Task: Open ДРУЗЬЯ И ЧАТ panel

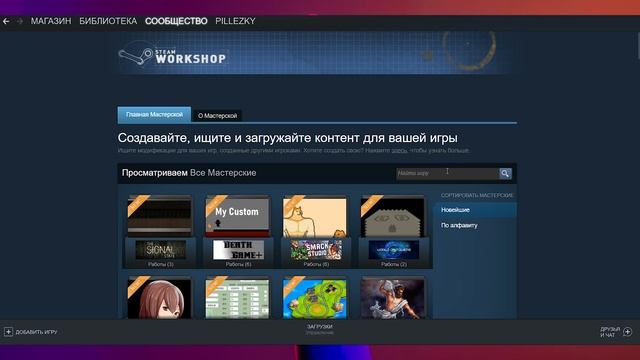Action: (x=610, y=332)
